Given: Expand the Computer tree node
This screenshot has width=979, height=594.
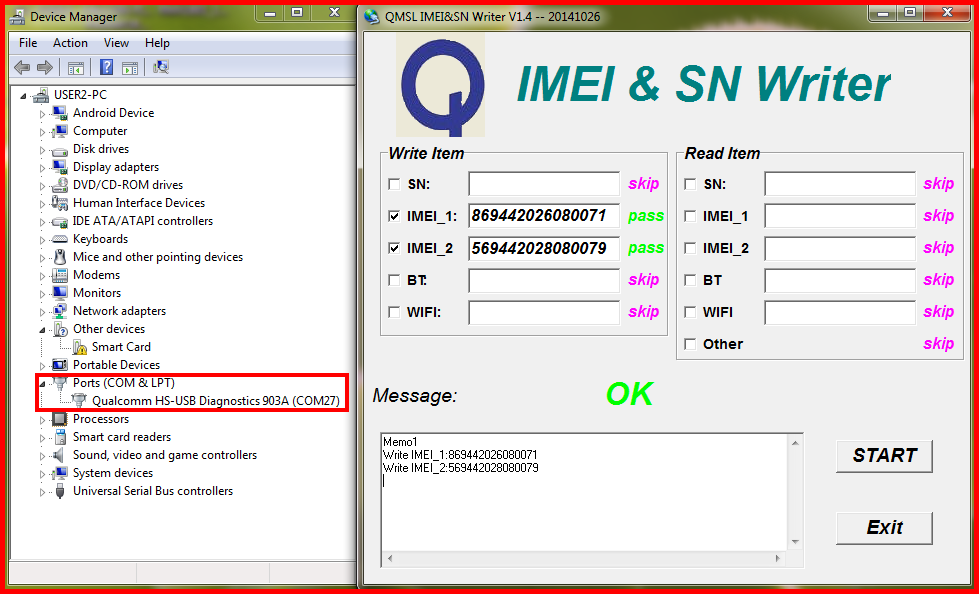Looking at the screenshot, I should pyautogui.click(x=42, y=132).
